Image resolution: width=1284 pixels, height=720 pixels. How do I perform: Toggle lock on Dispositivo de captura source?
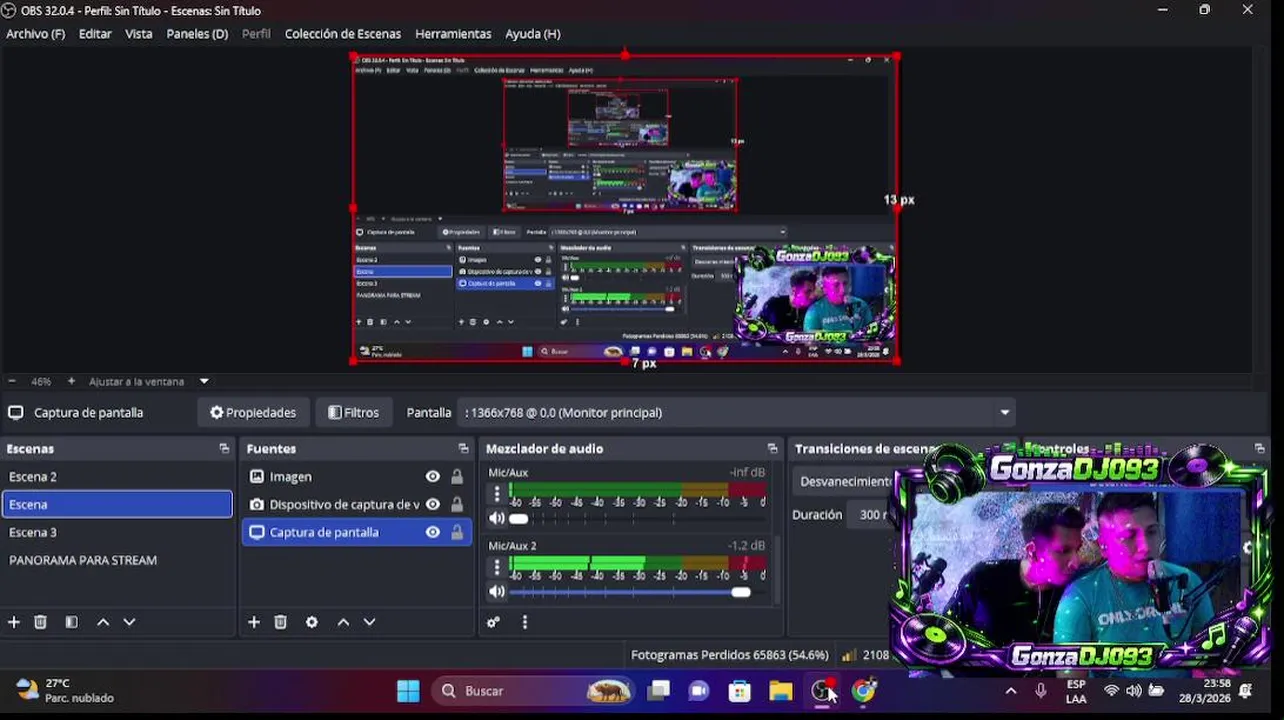pos(457,505)
